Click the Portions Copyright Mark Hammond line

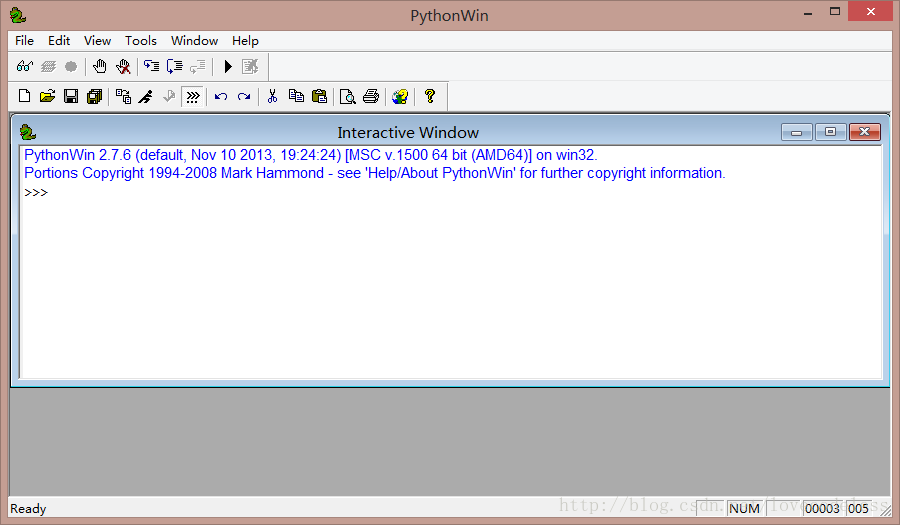point(374,173)
